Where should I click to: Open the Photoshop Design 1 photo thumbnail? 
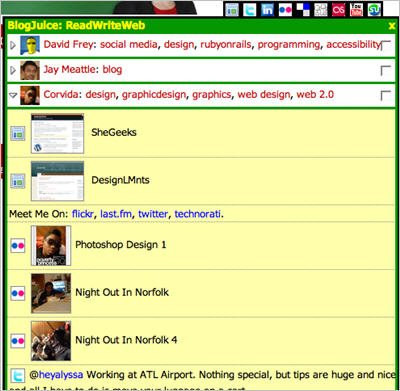click(51, 246)
